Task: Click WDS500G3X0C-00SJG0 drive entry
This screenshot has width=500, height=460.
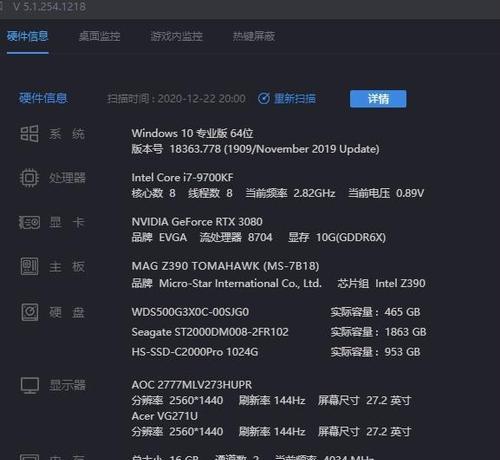Action: click(190, 312)
